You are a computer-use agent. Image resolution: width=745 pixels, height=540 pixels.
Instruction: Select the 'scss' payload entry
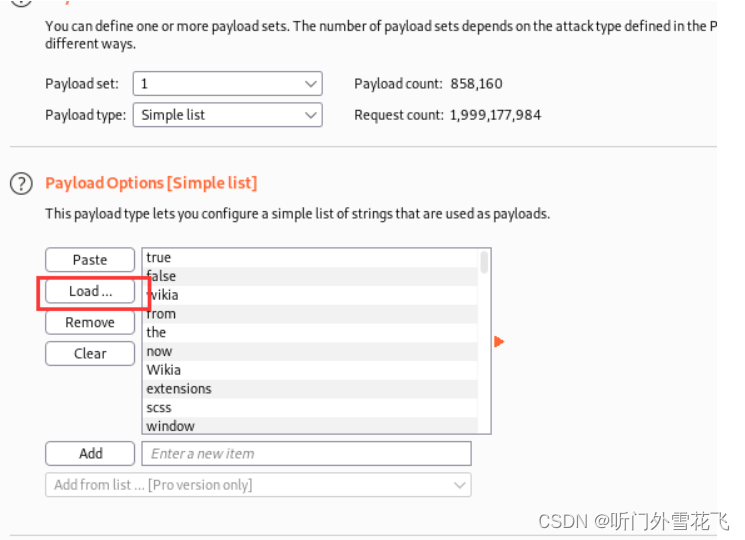tap(311, 407)
